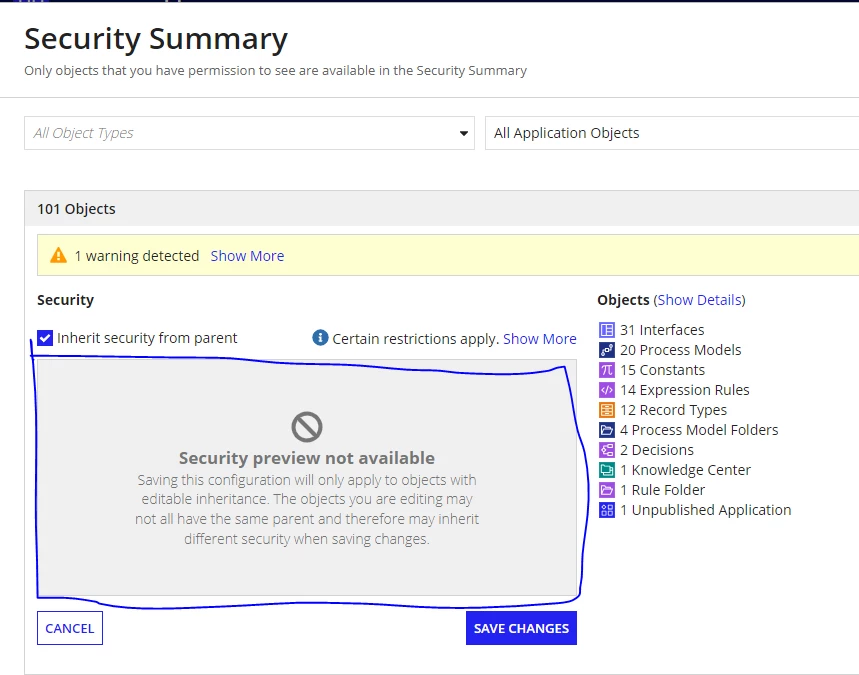Viewport: 859px width, 675px height.
Task: Click the '1 Unpublished Application' text
Action: (706, 510)
